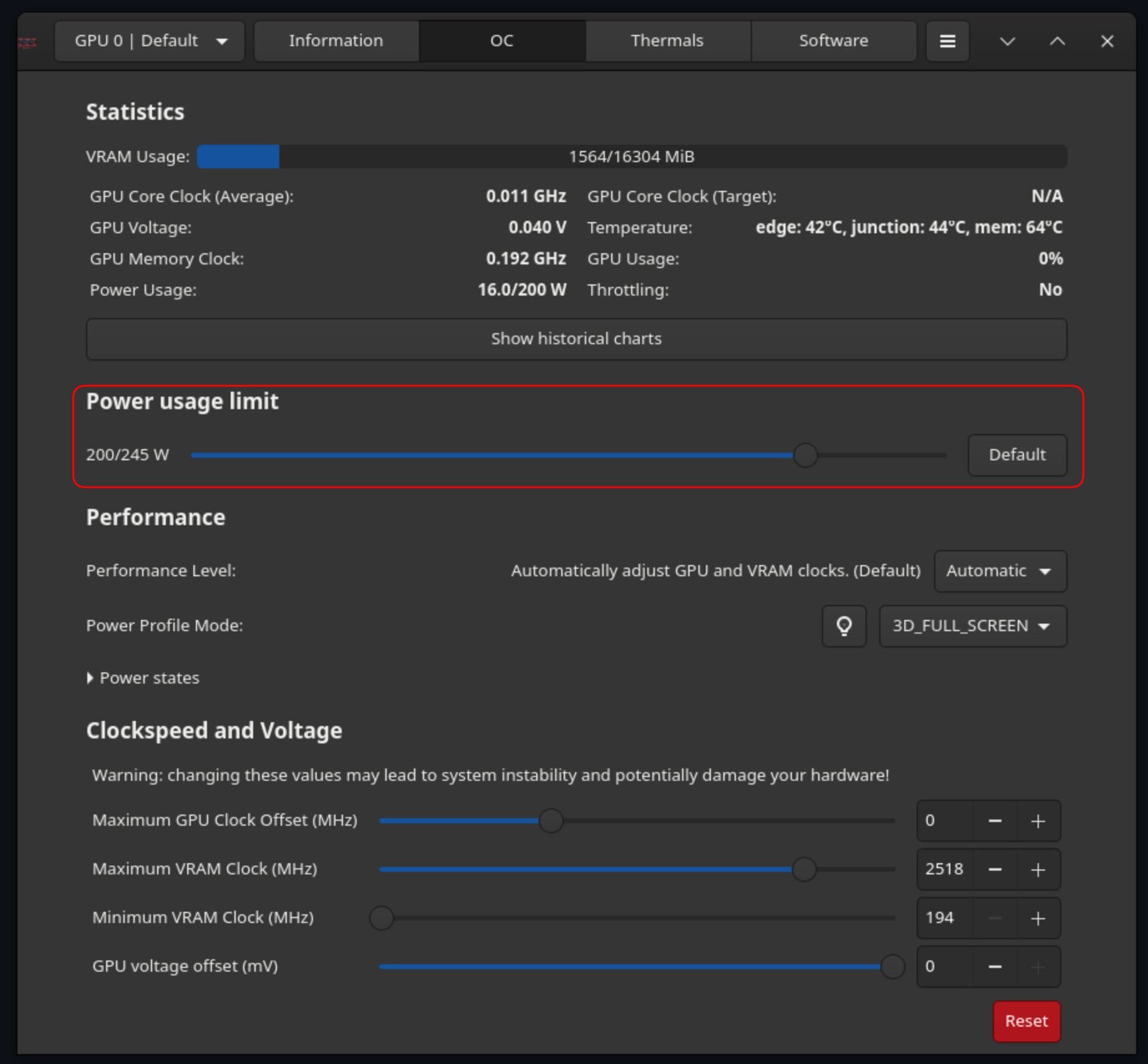1148x1064 pixels.
Task: Click the GPU voltage offset value field
Action: pos(945,967)
